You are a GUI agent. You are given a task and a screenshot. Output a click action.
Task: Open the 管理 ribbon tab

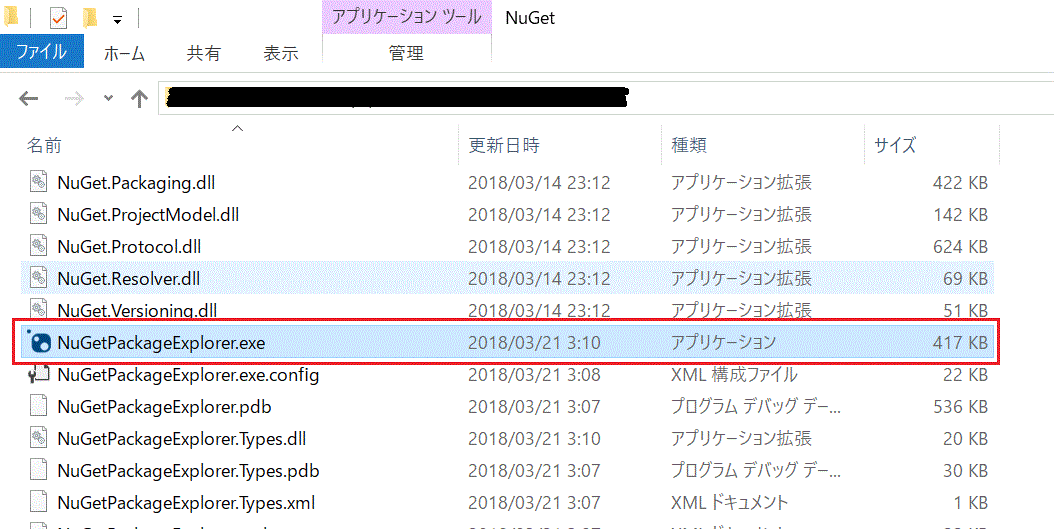click(x=406, y=53)
